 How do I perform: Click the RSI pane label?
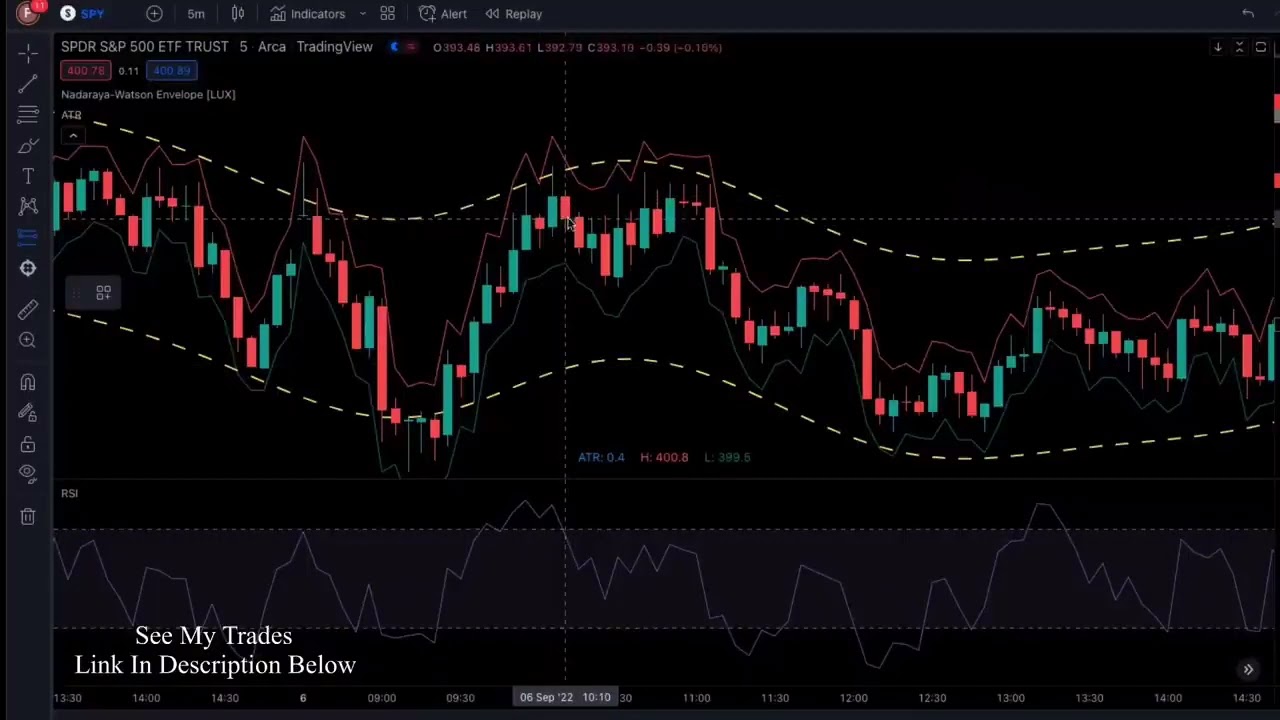coord(69,493)
